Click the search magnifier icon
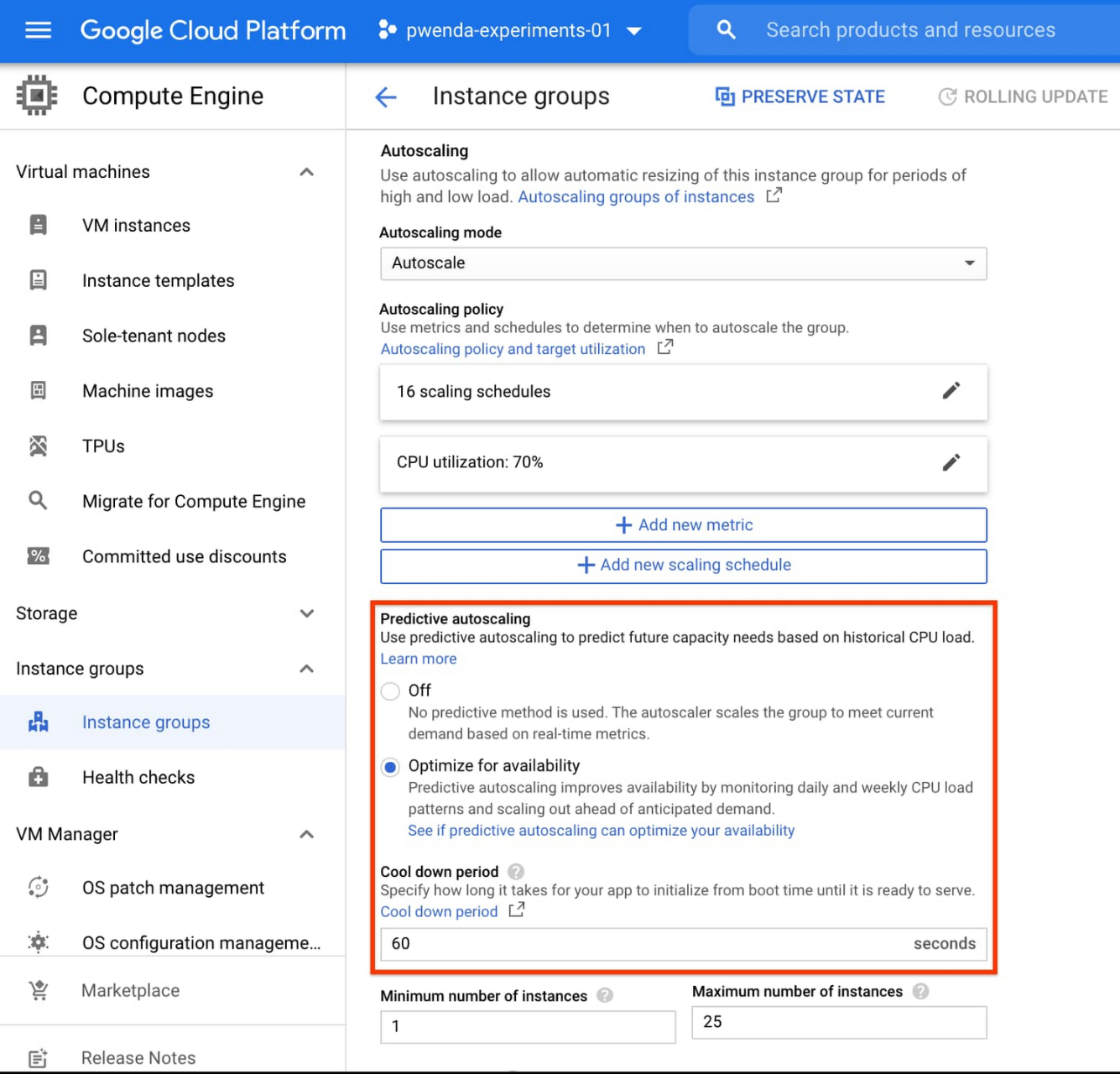The width and height of the screenshot is (1120, 1074). pyautogui.click(x=726, y=31)
